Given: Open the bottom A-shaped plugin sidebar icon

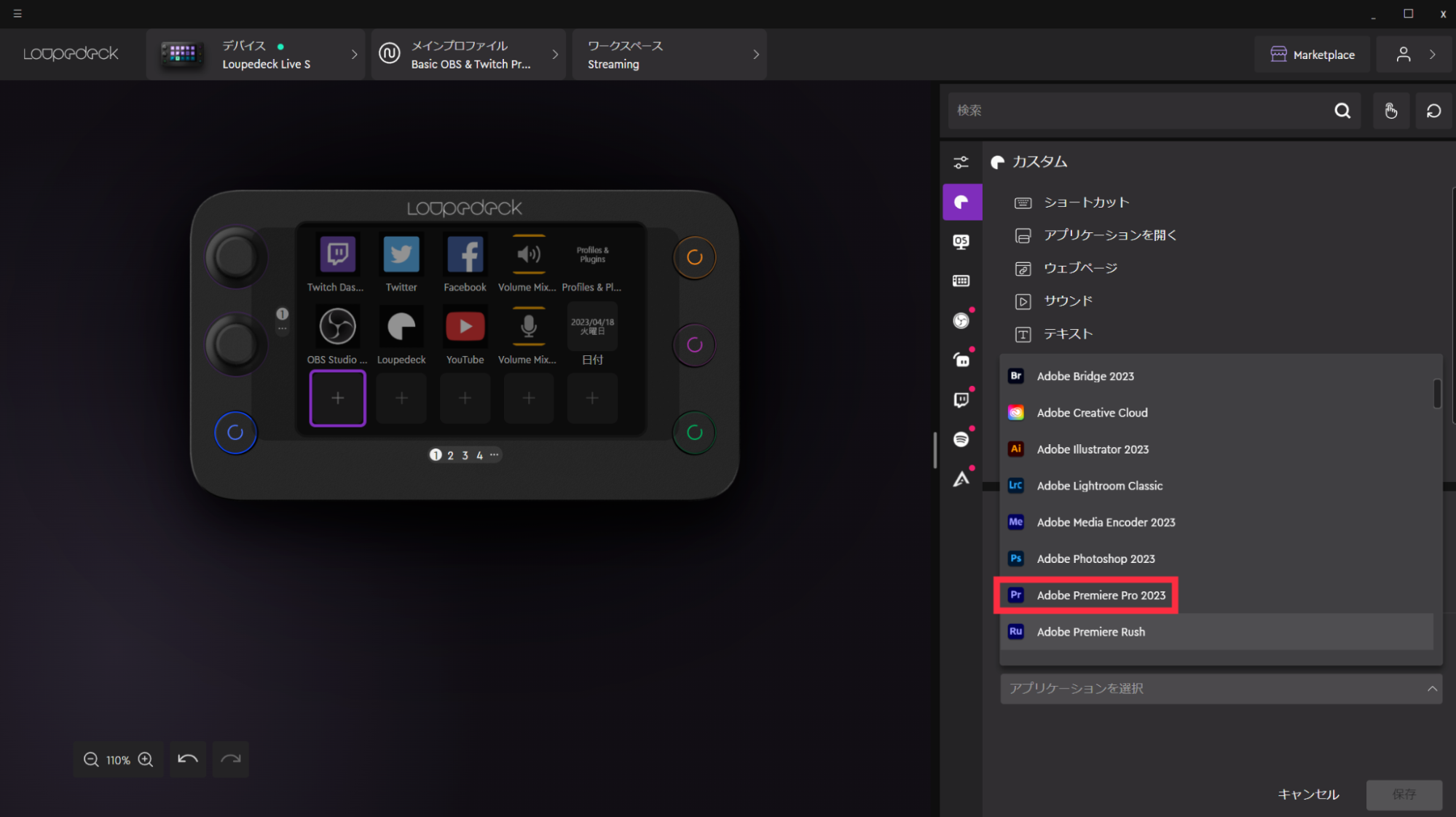Looking at the screenshot, I should coord(961,478).
